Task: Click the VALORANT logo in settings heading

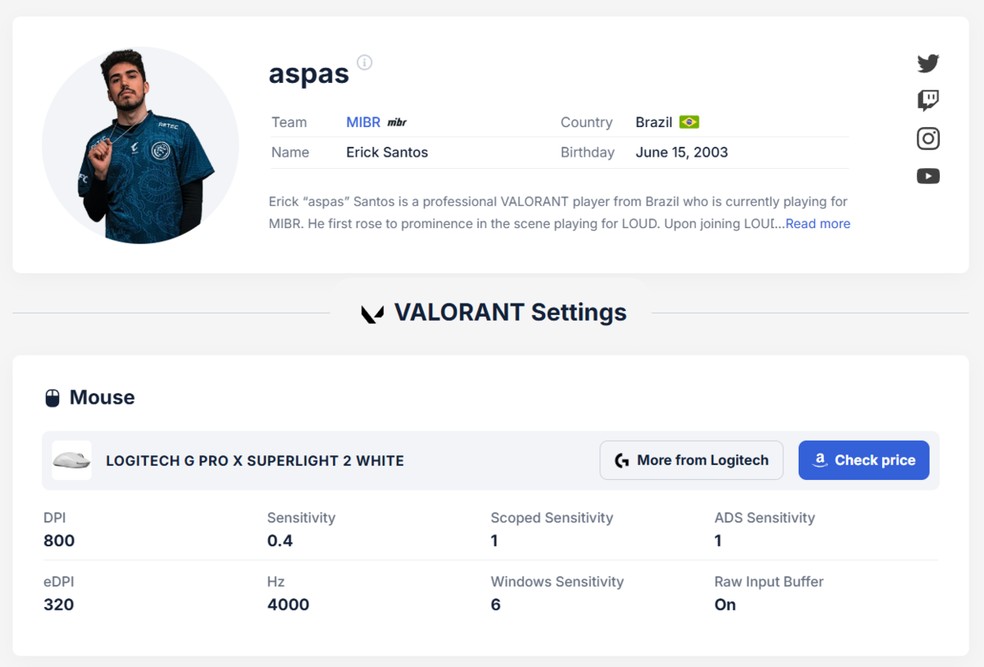Action: point(372,314)
